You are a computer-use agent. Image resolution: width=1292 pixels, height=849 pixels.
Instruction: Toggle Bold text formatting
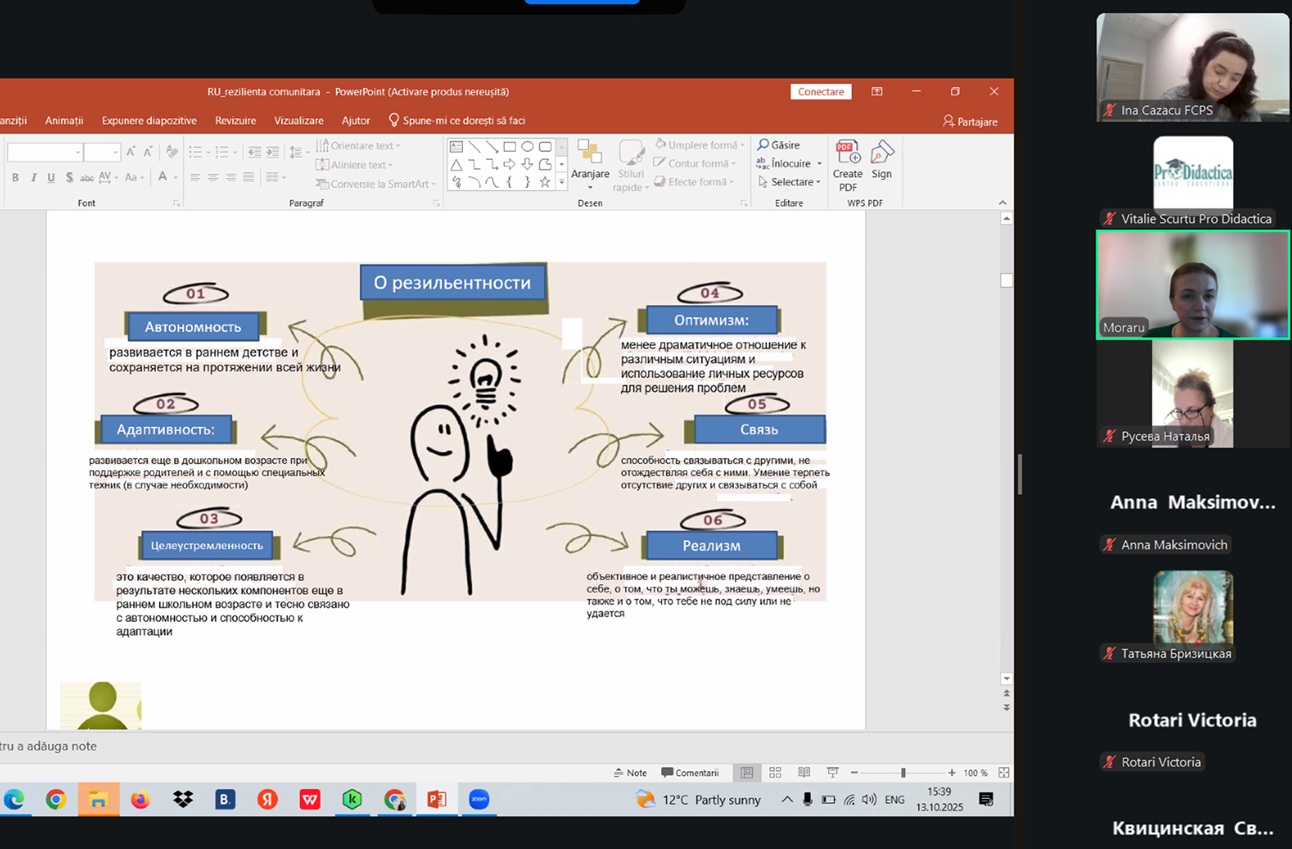point(15,178)
